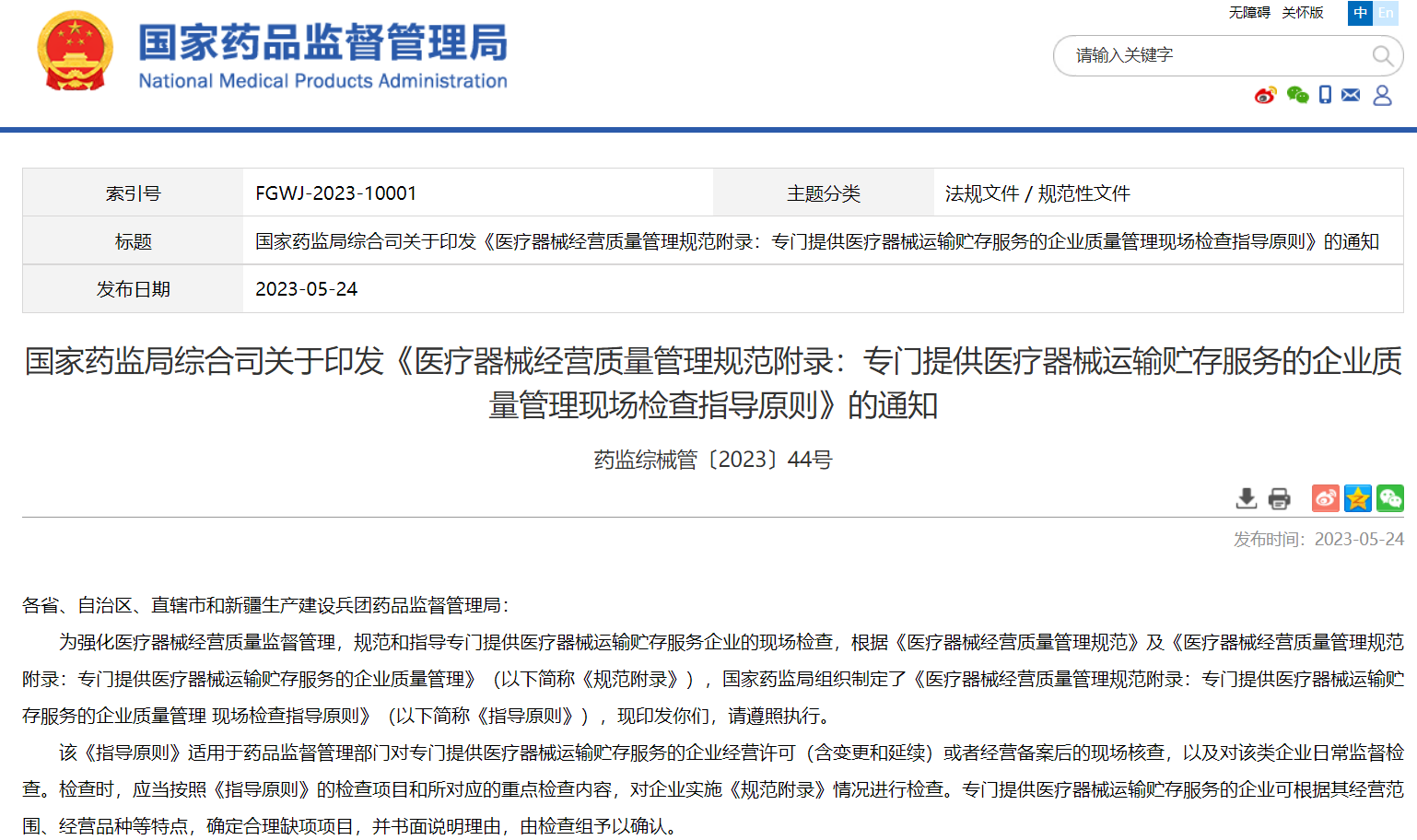Open the user account icon

1382,95
